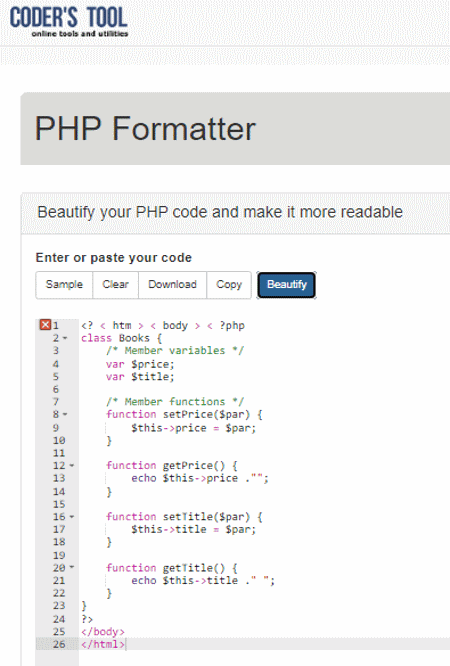Collapse the class Books fold arrow on line 2
450x666 pixels.
(65, 338)
